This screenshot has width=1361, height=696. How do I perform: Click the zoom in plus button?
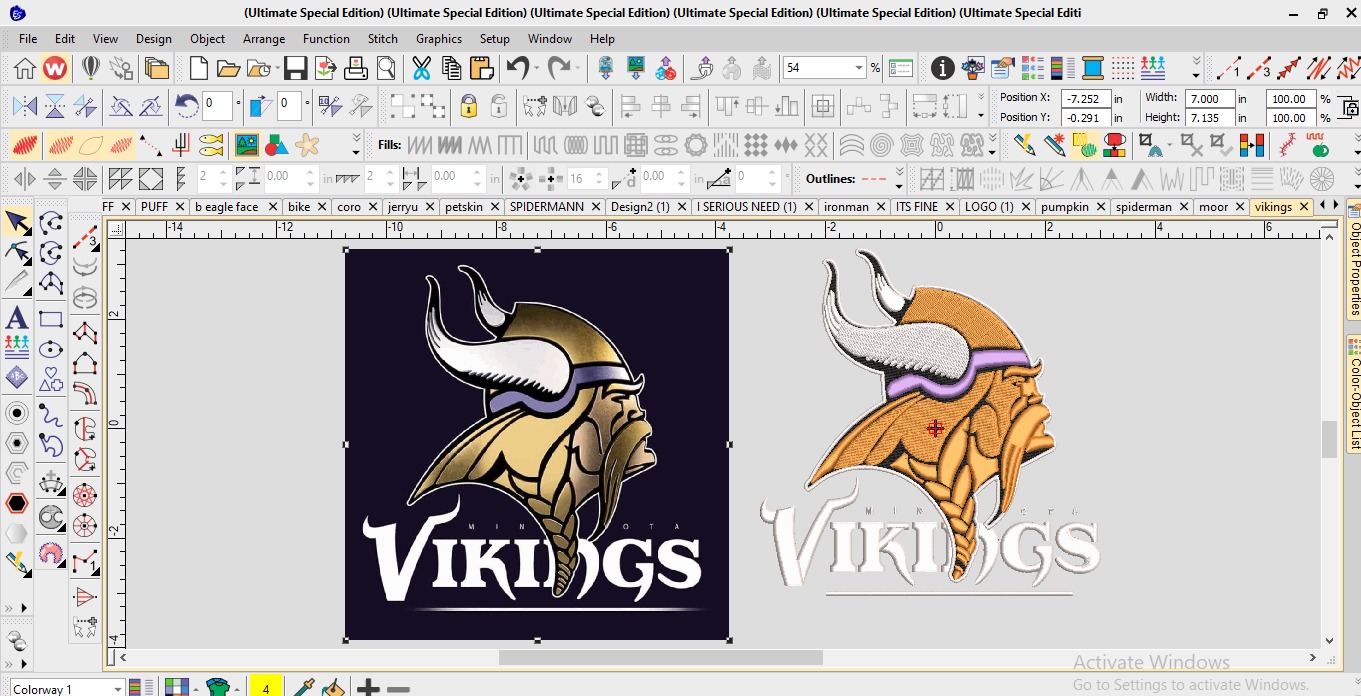click(369, 688)
